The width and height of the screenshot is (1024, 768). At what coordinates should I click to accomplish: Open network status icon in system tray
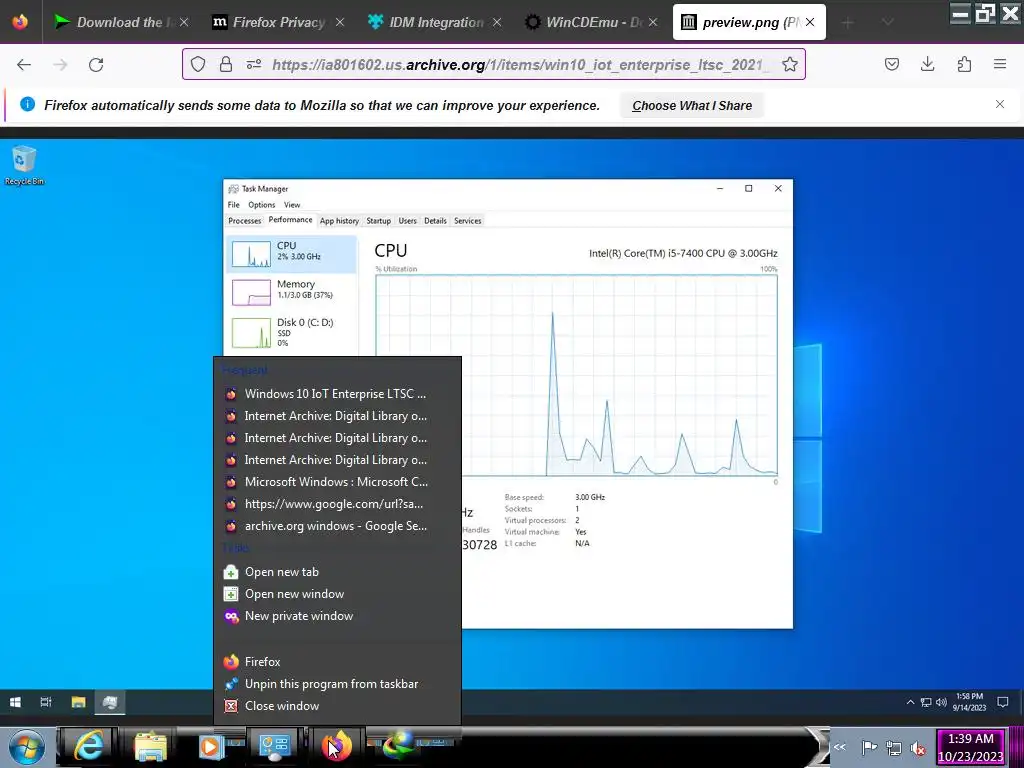[x=894, y=748]
